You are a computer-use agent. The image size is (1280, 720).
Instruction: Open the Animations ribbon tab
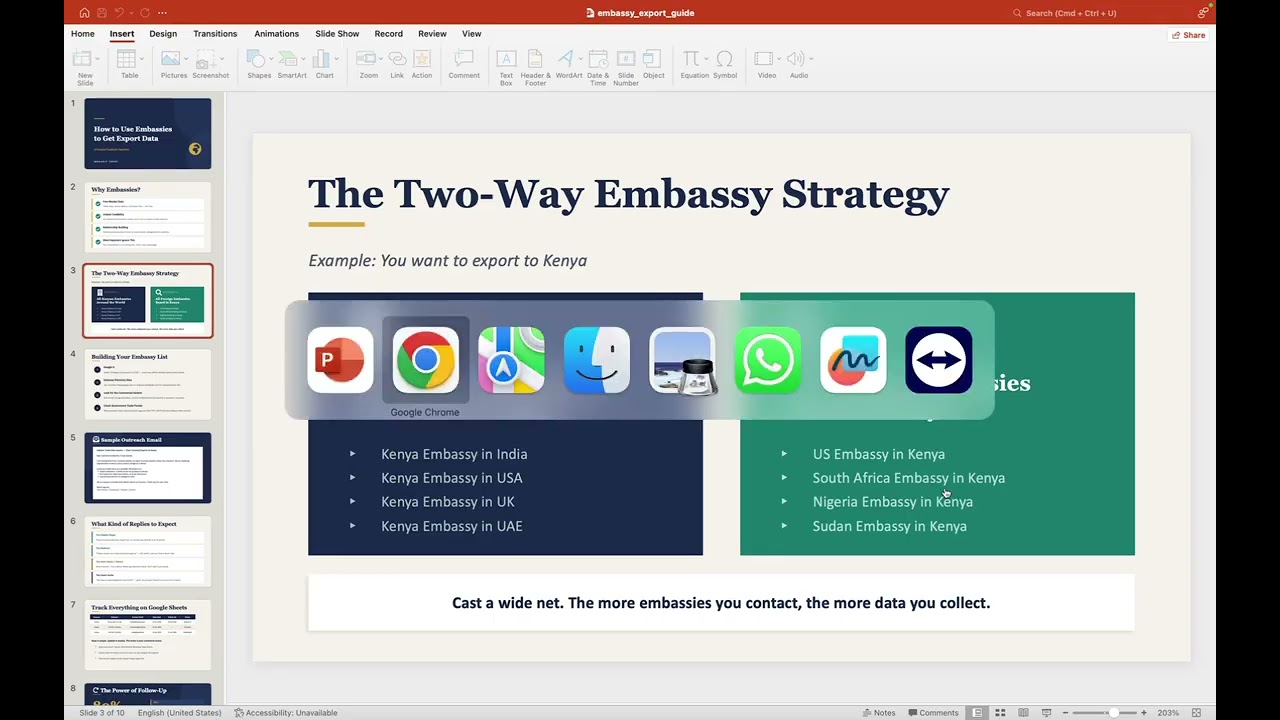(x=276, y=34)
